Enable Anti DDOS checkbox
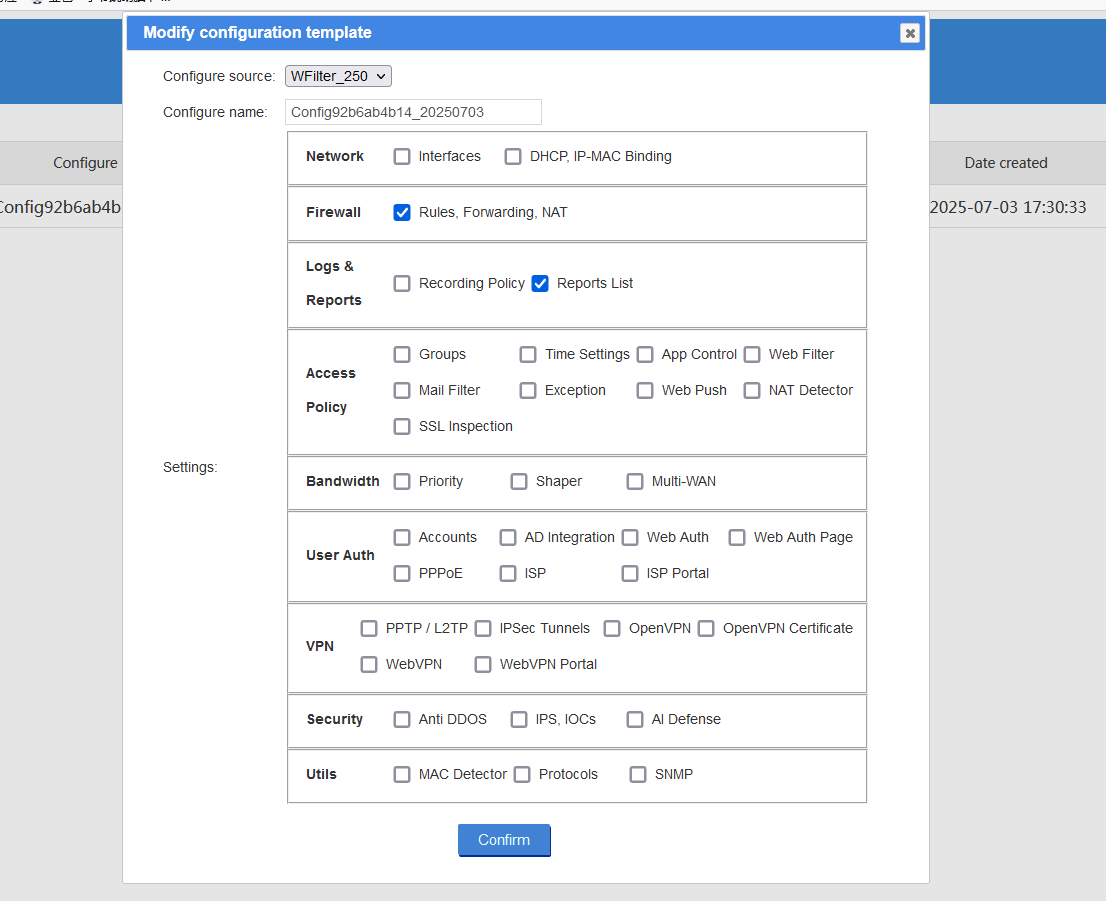The image size is (1106, 901). 402,720
